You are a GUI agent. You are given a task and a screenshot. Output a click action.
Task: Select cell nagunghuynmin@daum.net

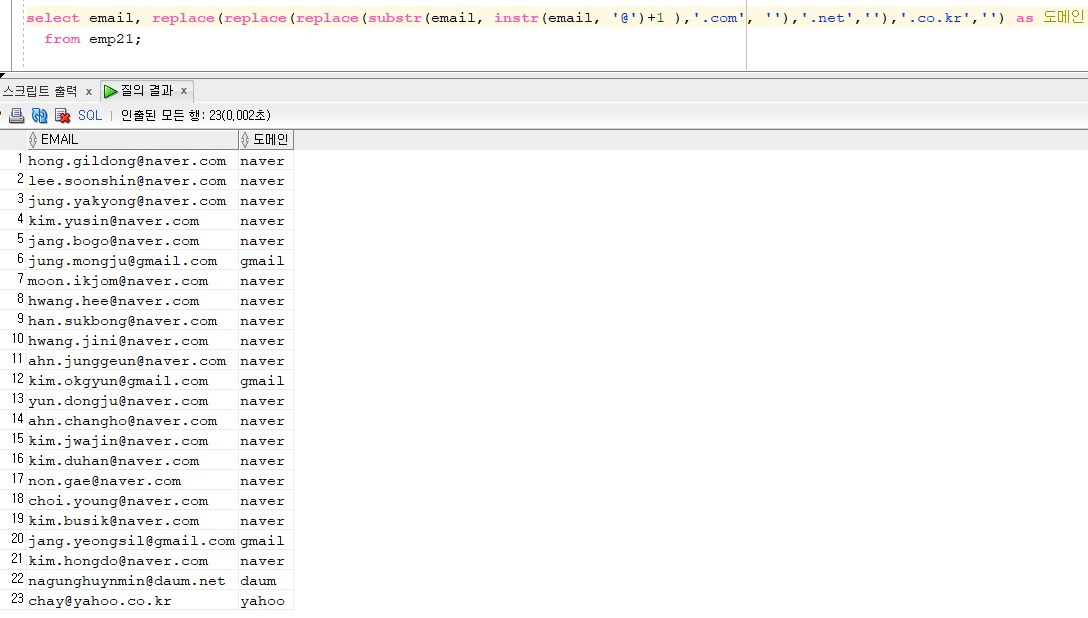tap(132, 581)
